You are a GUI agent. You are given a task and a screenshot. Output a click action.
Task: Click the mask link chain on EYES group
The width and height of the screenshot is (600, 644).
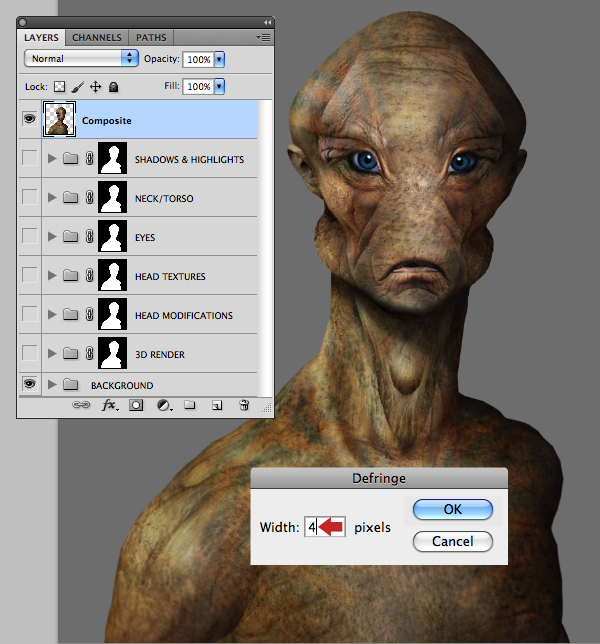point(90,236)
